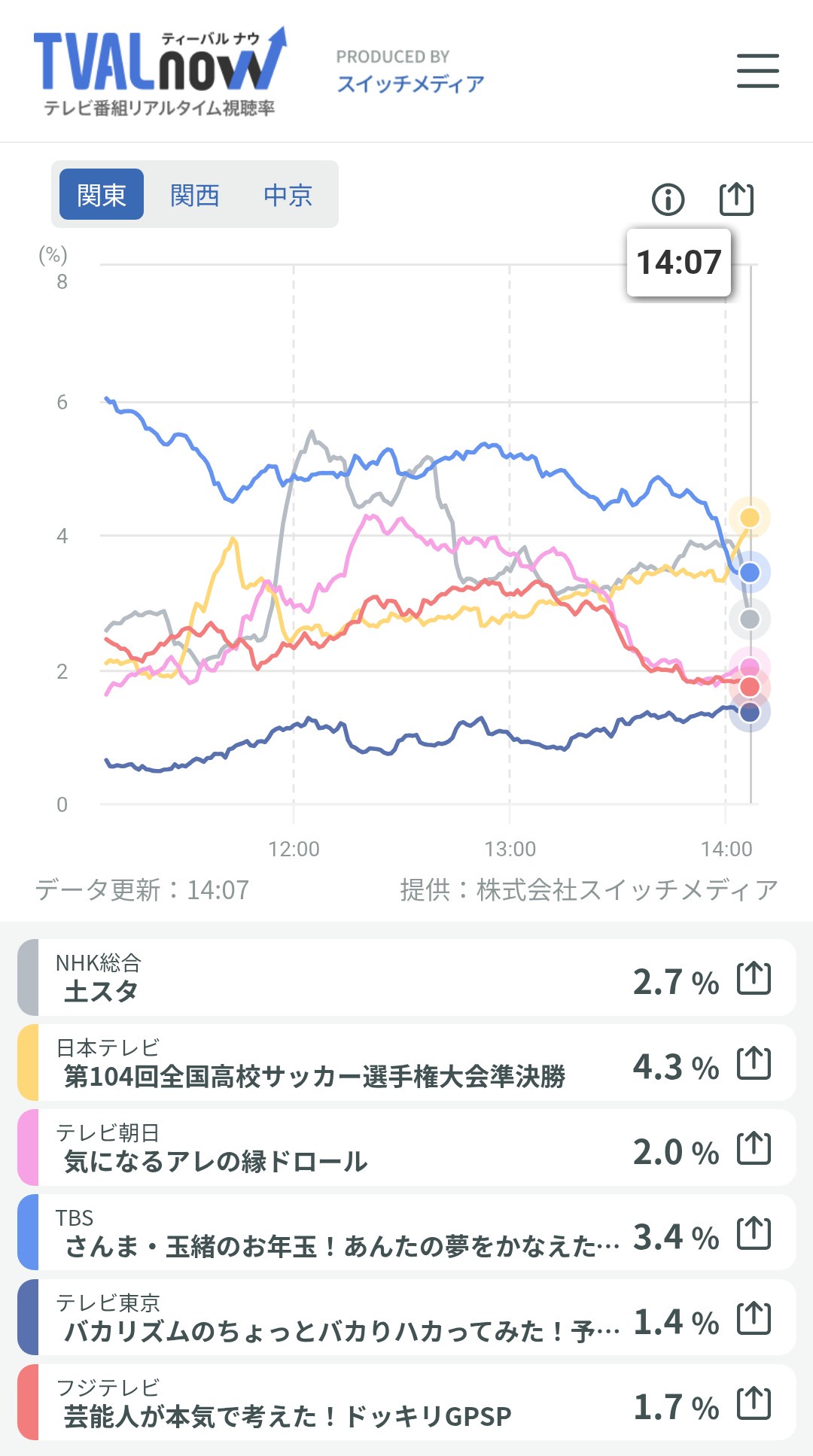This screenshot has height=1456, width=813.
Task: Switch to the 中京 region tab
Action: tap(288, 195)
